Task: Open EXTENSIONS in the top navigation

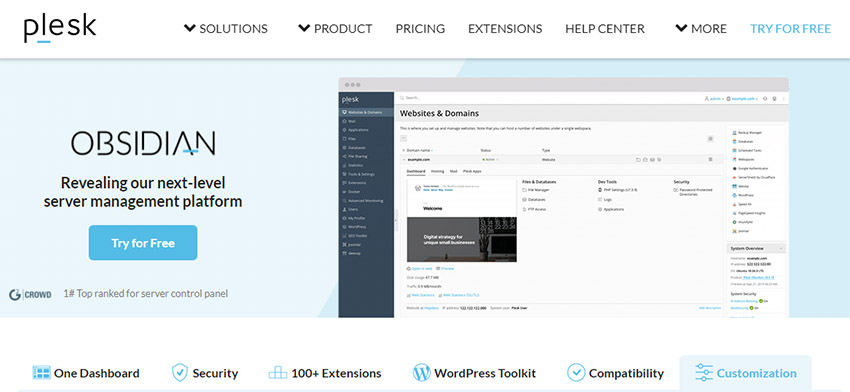Action: pos(505,29)
